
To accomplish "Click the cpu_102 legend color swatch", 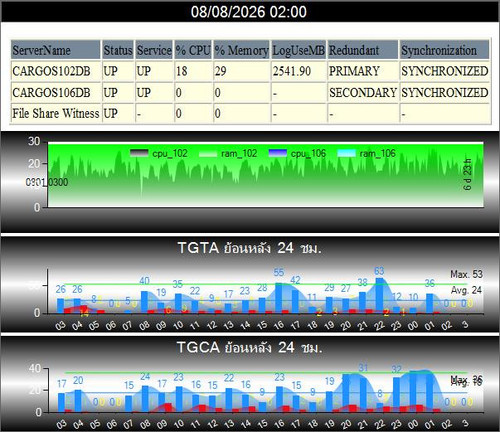I will 139,153.
